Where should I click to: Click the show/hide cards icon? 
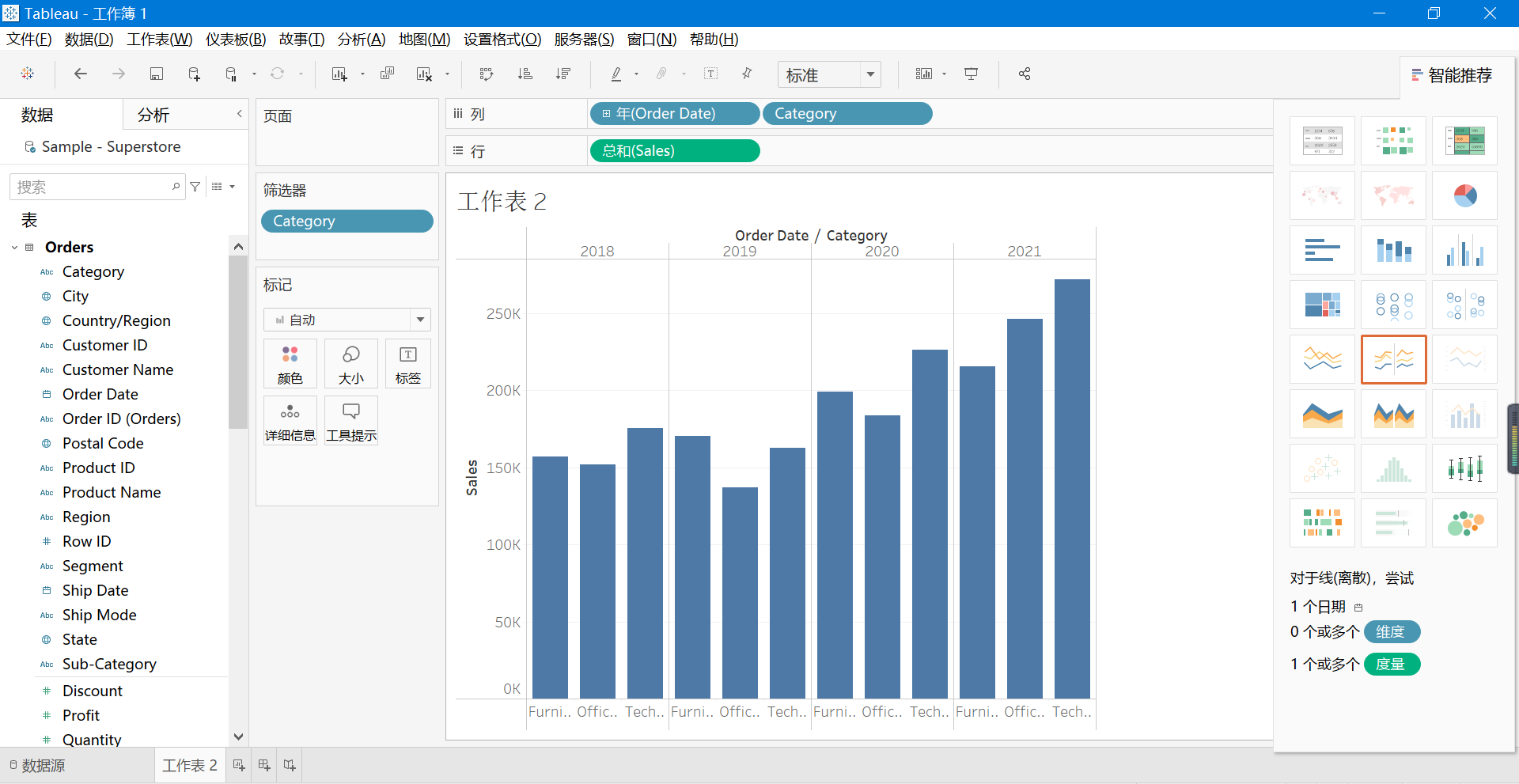(x=924, y=74)
